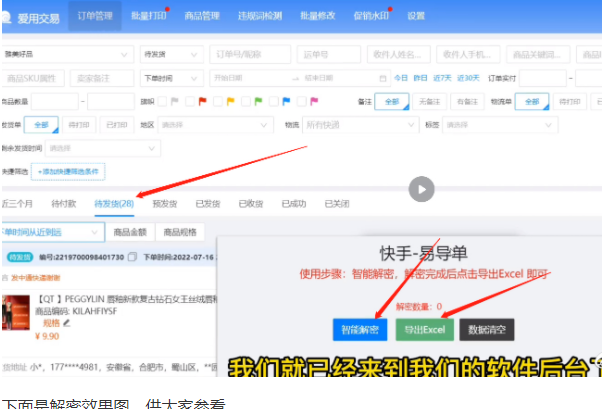Click the dark 数据清空 button
This screenshot has width=602, height=409.
pos(487,330)
